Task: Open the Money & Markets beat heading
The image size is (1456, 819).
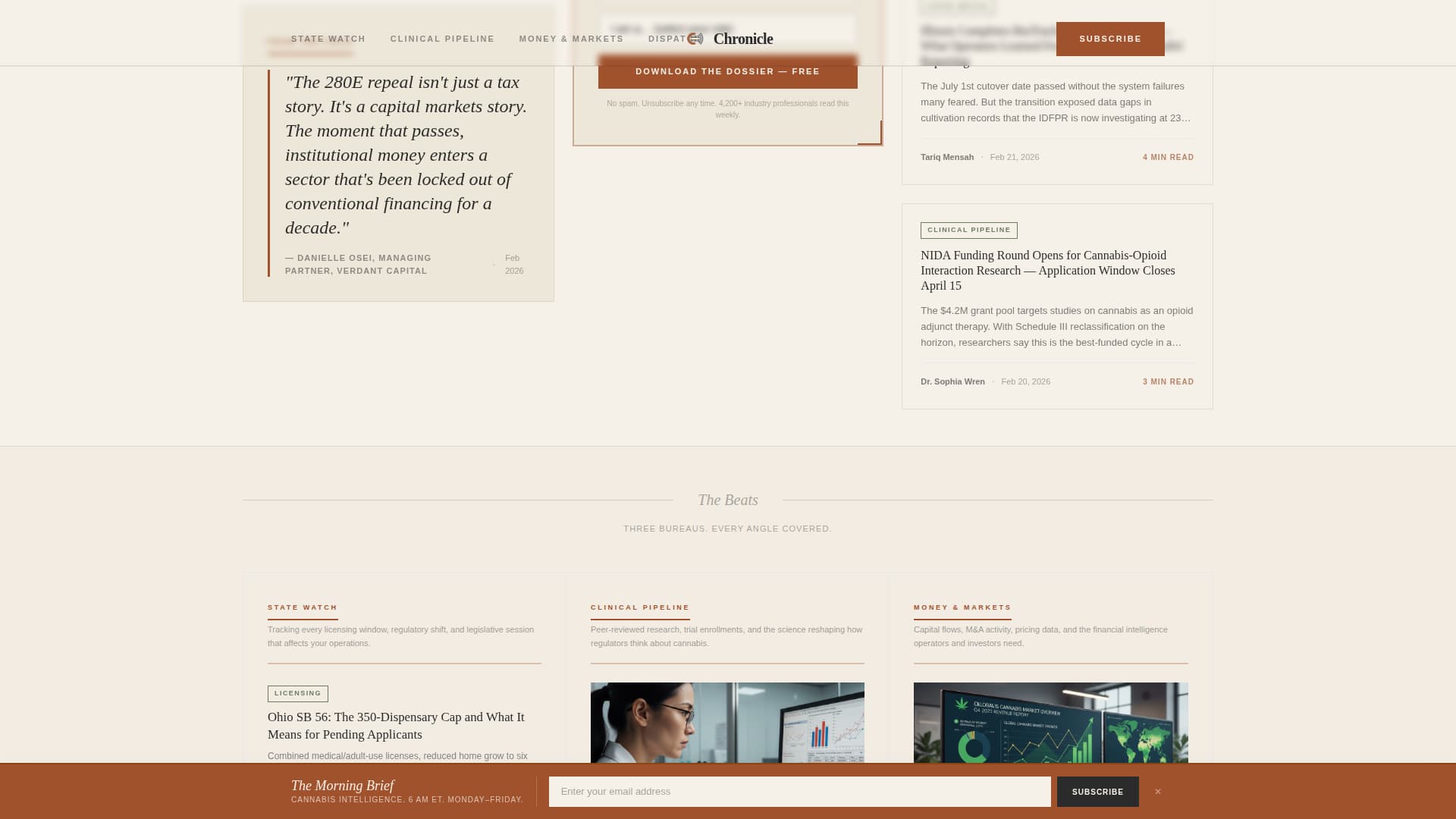Action: click(x=962, y=607)
